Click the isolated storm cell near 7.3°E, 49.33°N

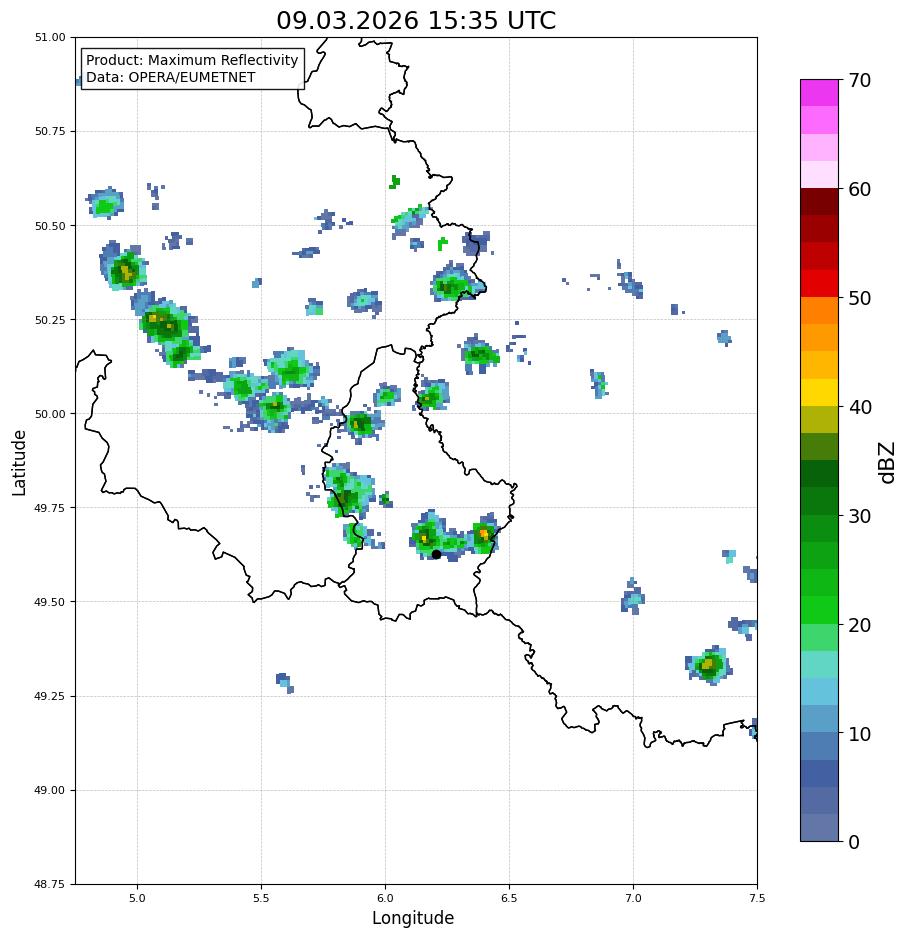[x=709, y=665]
